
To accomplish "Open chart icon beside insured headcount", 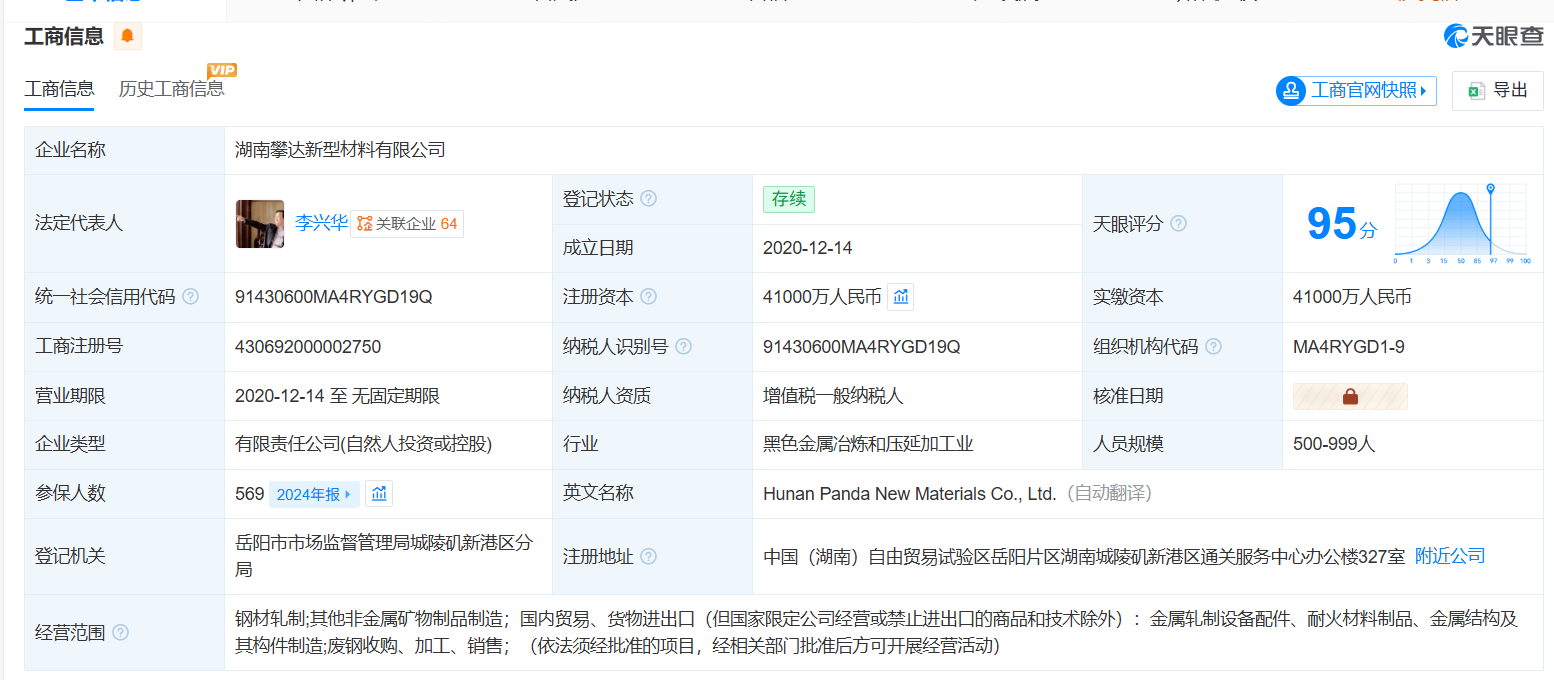I will 378,494.
